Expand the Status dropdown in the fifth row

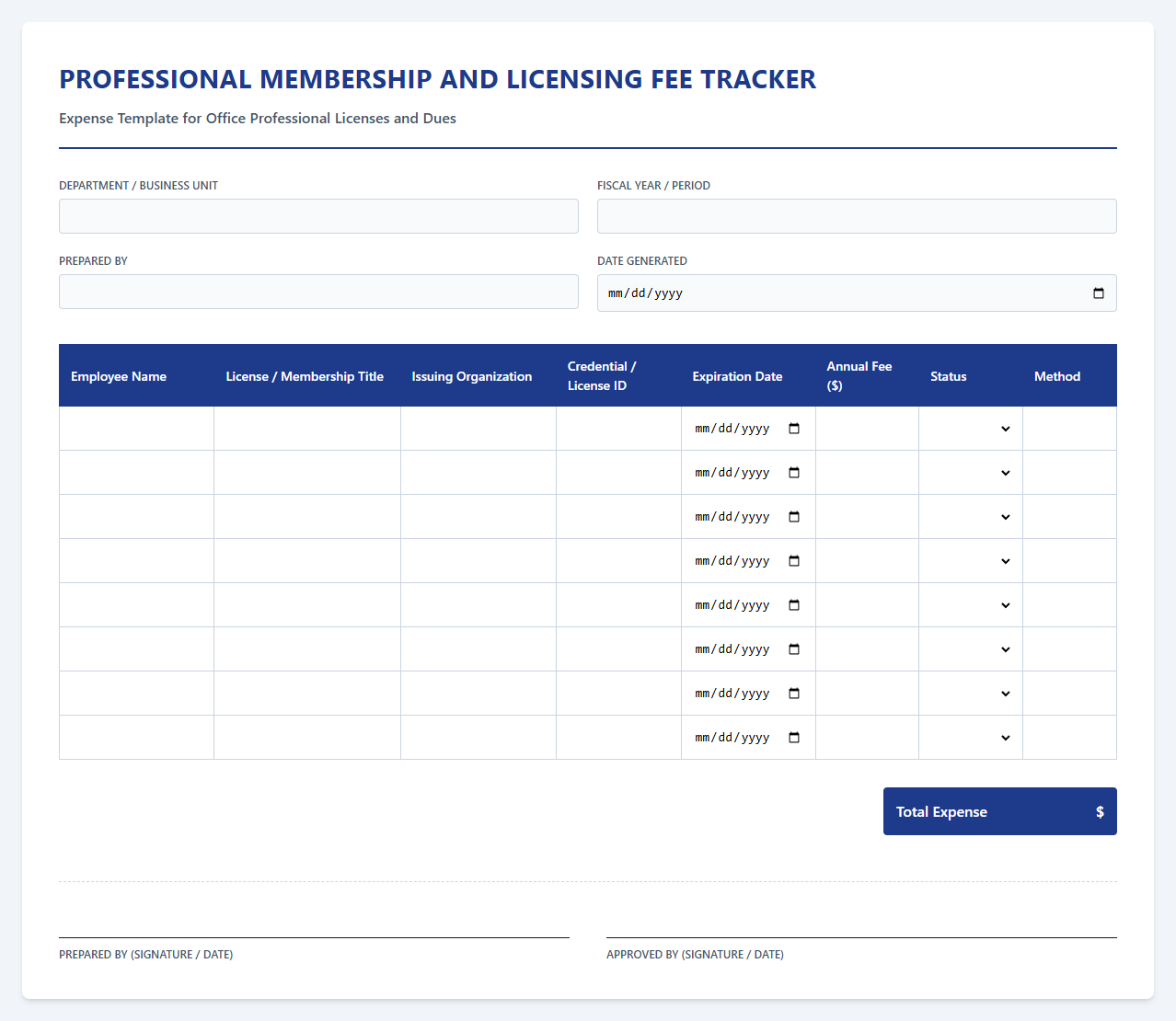tap(971, 605)
